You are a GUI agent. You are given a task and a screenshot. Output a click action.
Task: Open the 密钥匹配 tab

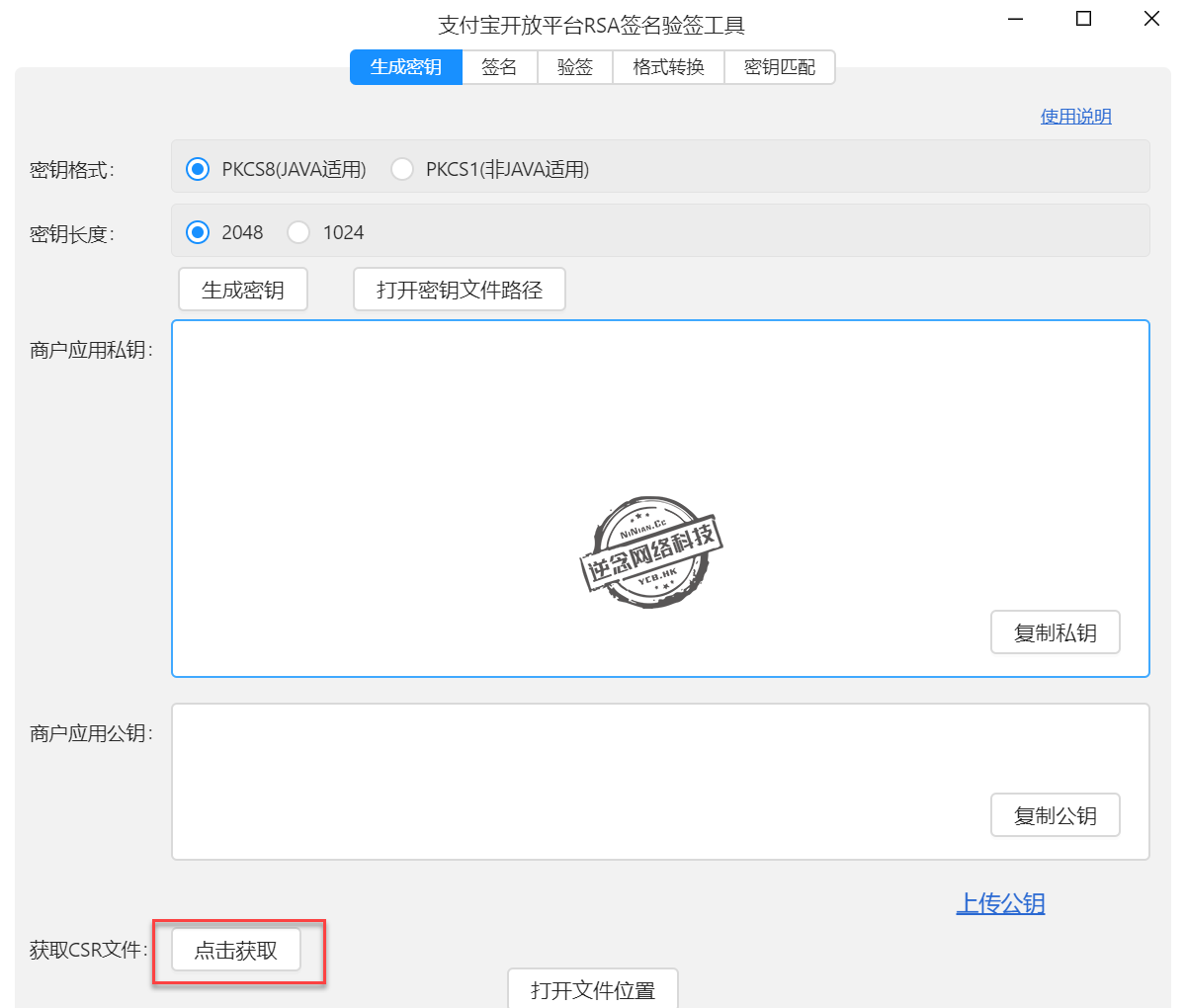coord(780,67)
